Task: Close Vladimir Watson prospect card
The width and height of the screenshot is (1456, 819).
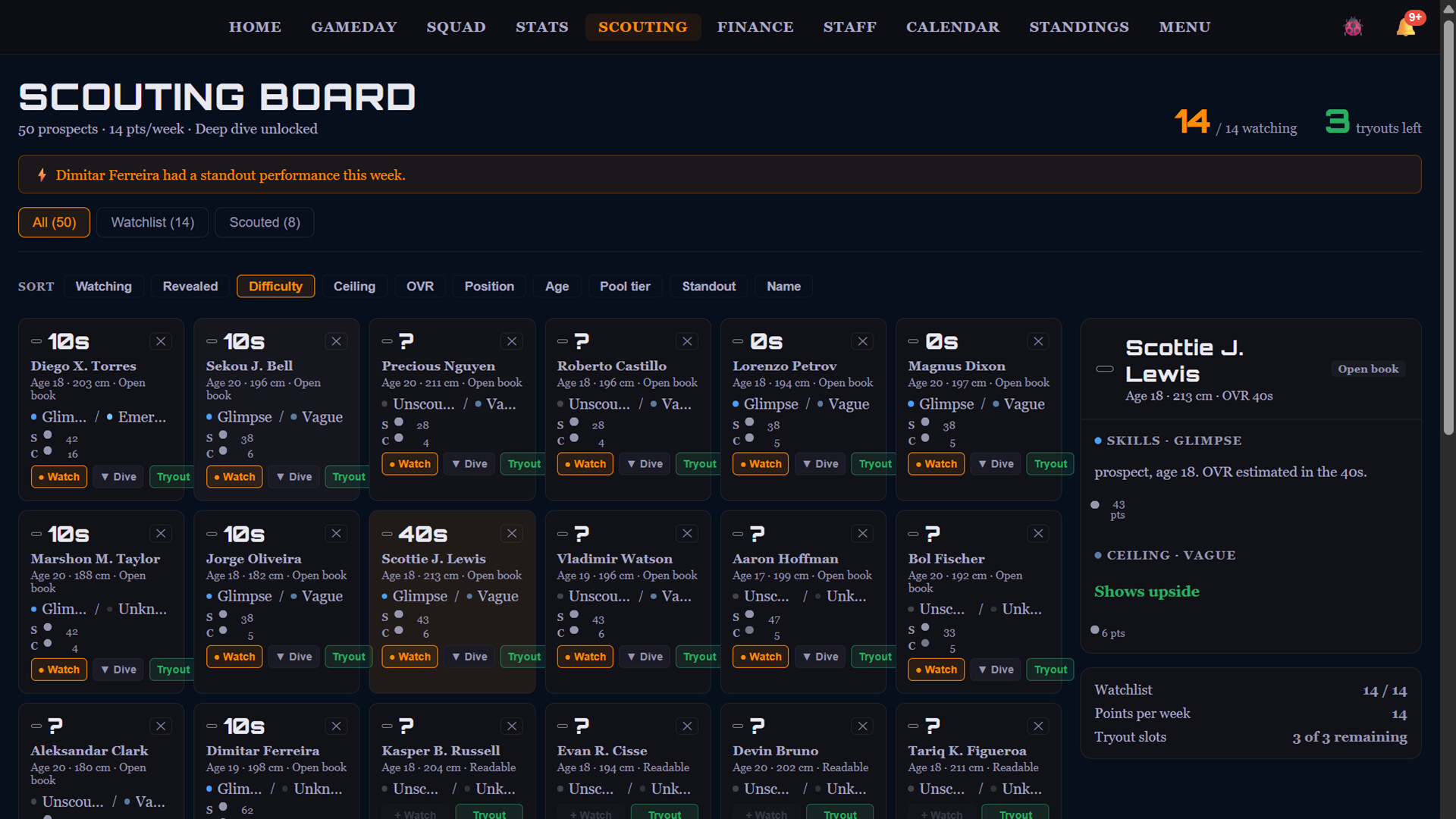Action: (687, 534)
